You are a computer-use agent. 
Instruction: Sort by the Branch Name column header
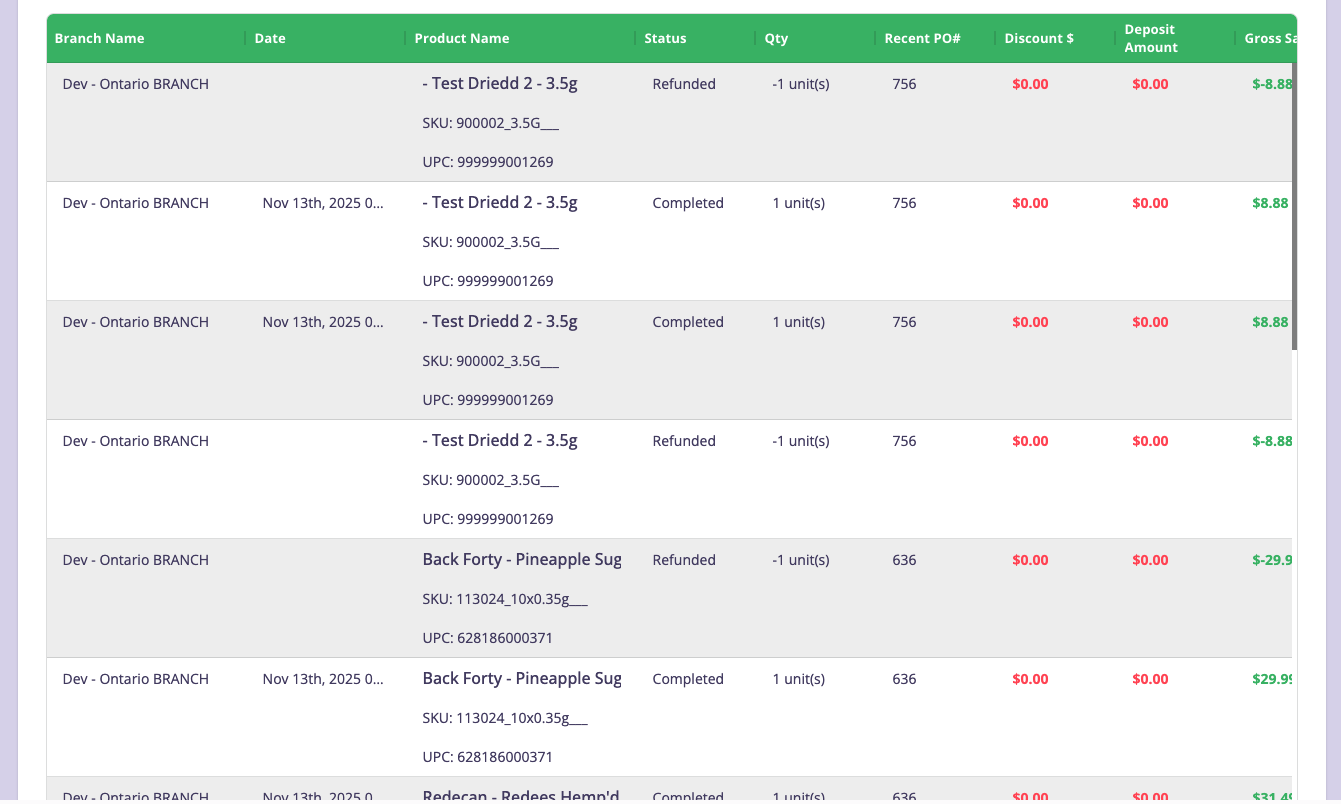point(100,38)
